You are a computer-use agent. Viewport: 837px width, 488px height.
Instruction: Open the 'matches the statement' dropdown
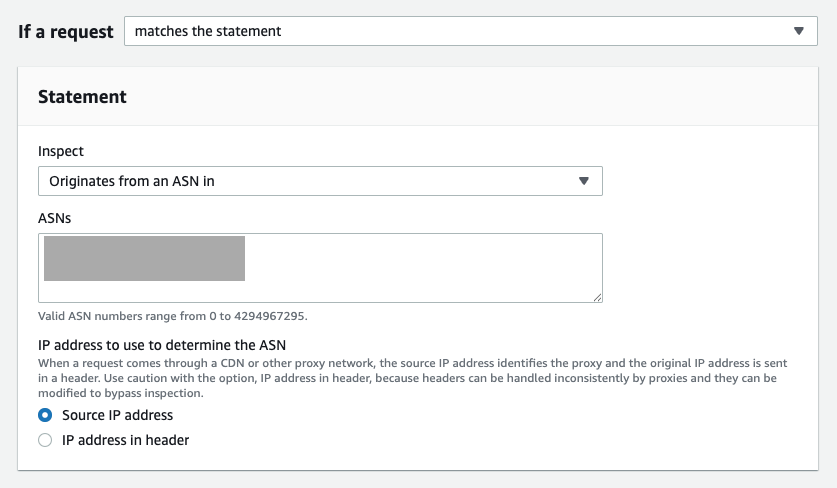pyautogui.click(x=471, y=31)
